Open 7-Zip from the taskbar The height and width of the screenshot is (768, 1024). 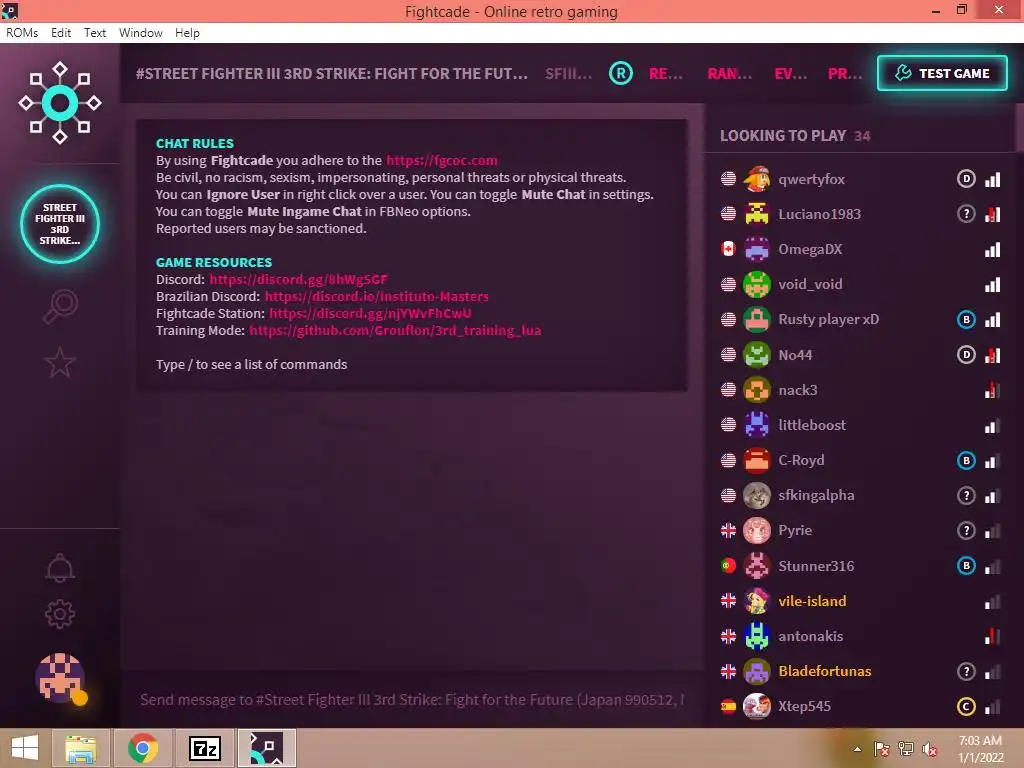coord(205,748)
